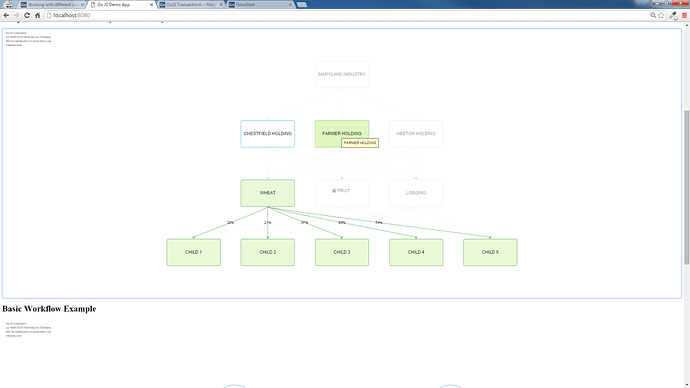Click the MARYLAND INDUSTRY root node
This screenshot has height=388, width=690.
(342, 74)
